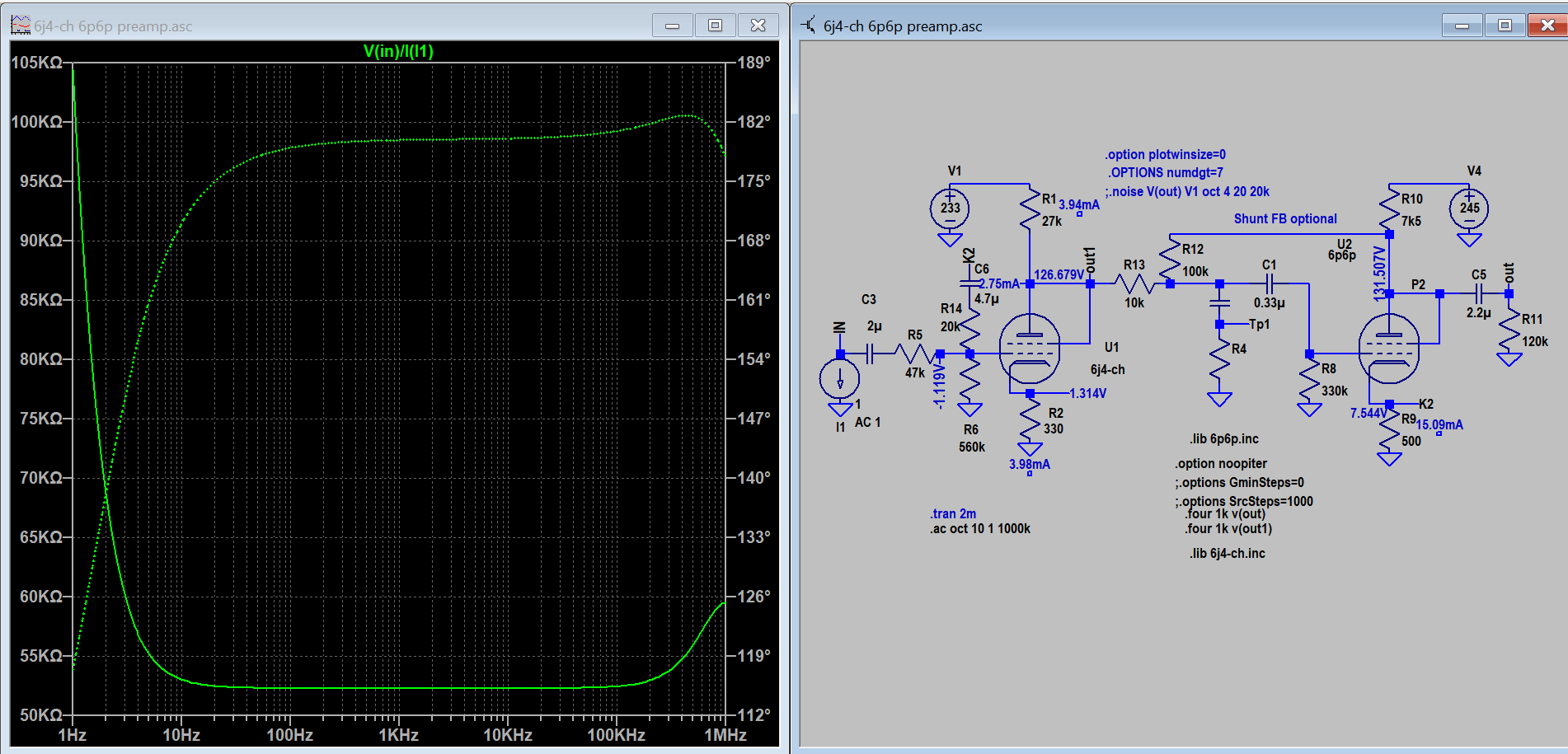Click the 50KΩ left axis label
The width and height of the screenshot is (1568, 754).
click(41, 715)
